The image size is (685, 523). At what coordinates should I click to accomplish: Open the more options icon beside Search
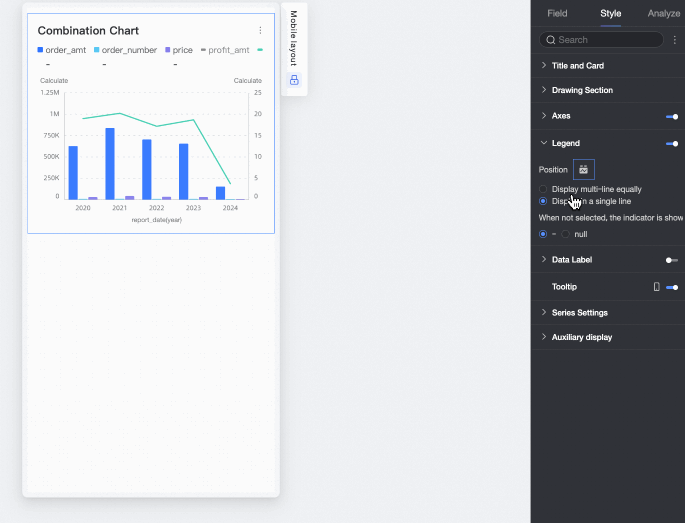click(x=675, y=40)
